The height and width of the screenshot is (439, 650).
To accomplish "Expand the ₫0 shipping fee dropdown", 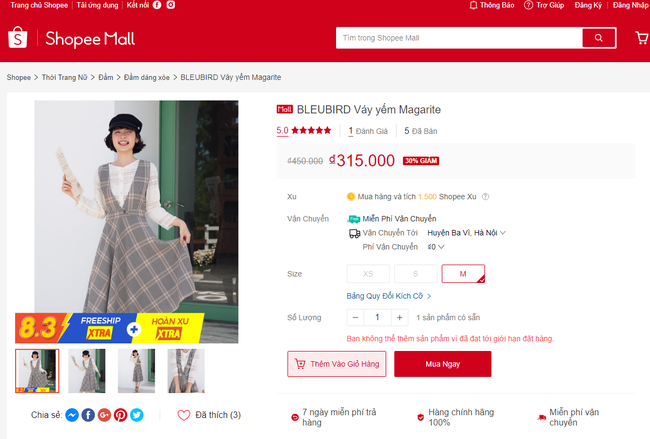I will point(436,247).
